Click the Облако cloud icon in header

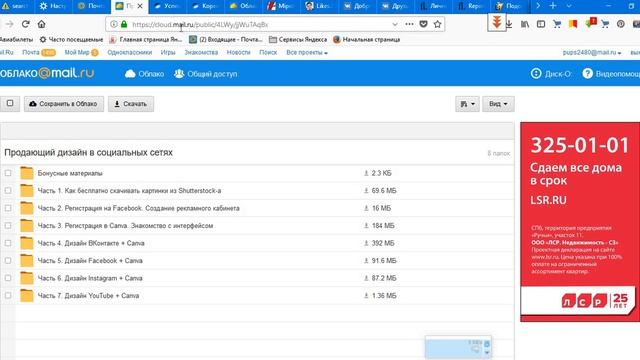click(x=130, y=74)
